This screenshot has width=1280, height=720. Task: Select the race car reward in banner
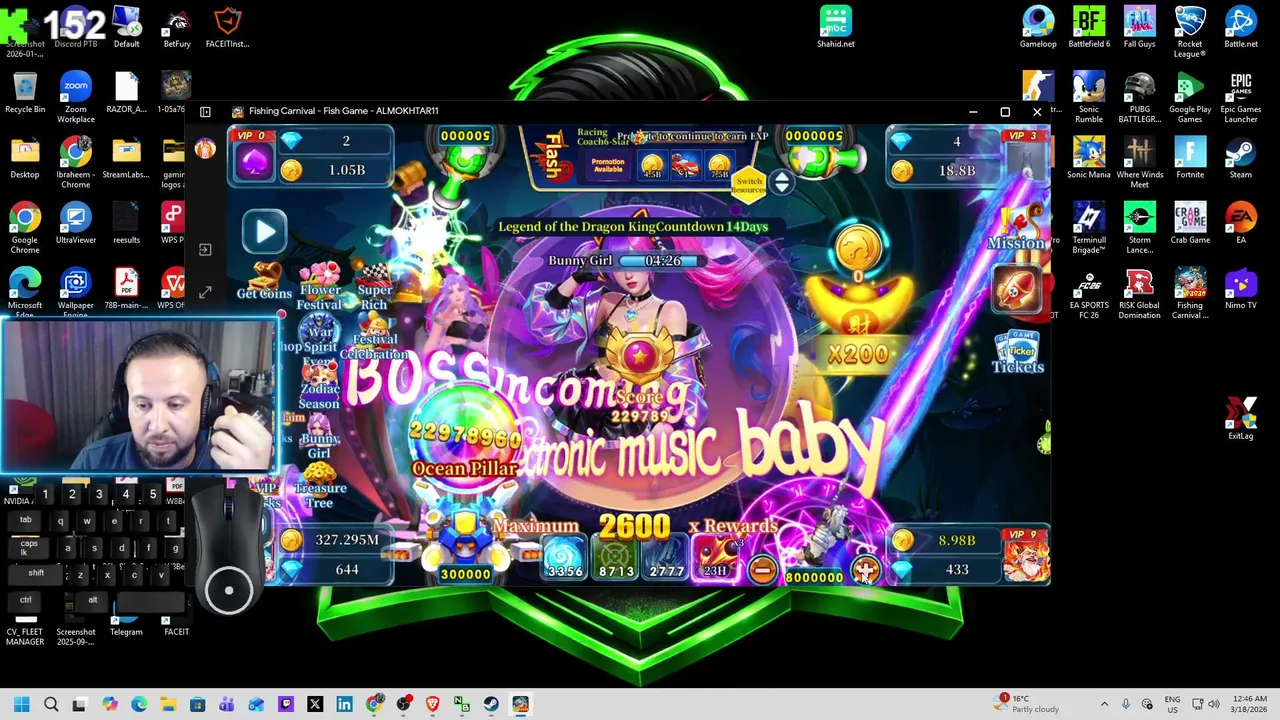pos(685,166)
